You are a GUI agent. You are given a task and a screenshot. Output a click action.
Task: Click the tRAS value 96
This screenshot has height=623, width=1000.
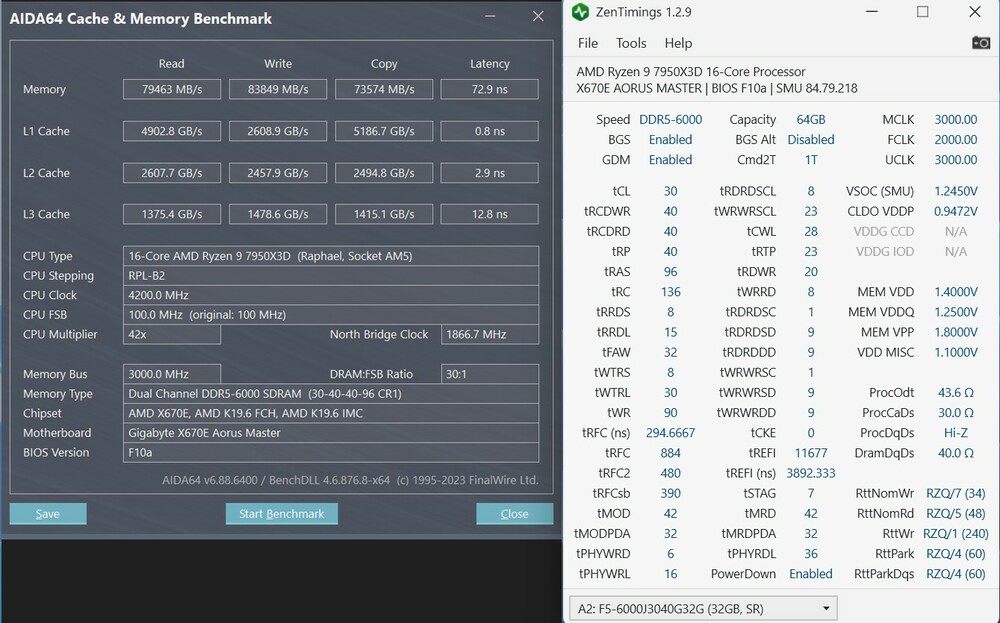pos(670,272)
